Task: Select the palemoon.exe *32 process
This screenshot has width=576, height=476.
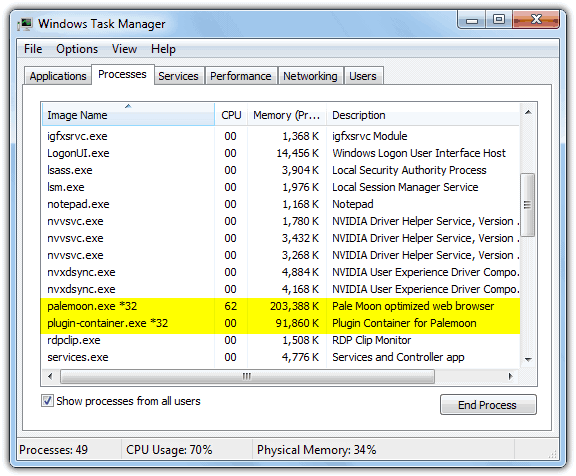Action: (x=281, y=306)
